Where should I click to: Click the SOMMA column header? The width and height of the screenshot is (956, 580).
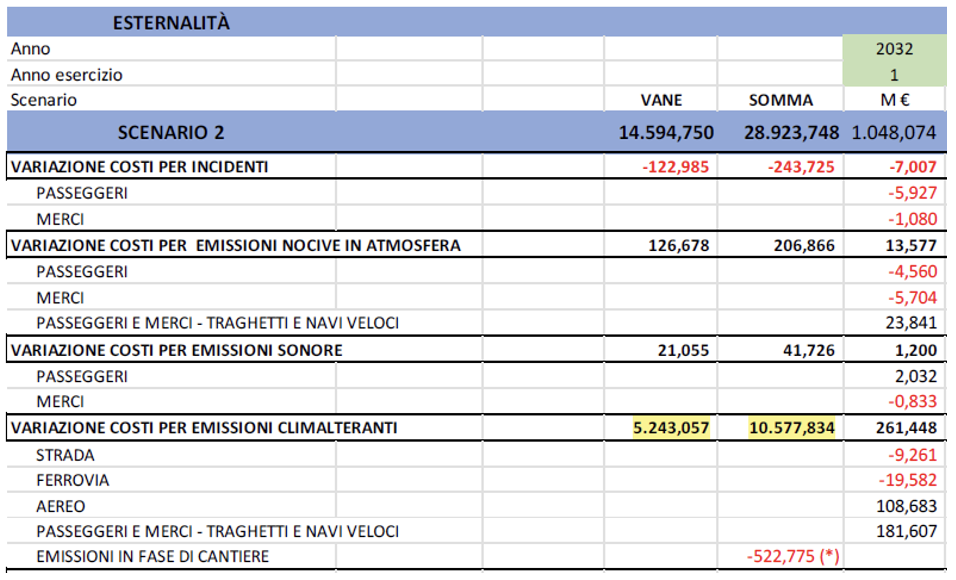pyautogui.click(x=780, y=100)
